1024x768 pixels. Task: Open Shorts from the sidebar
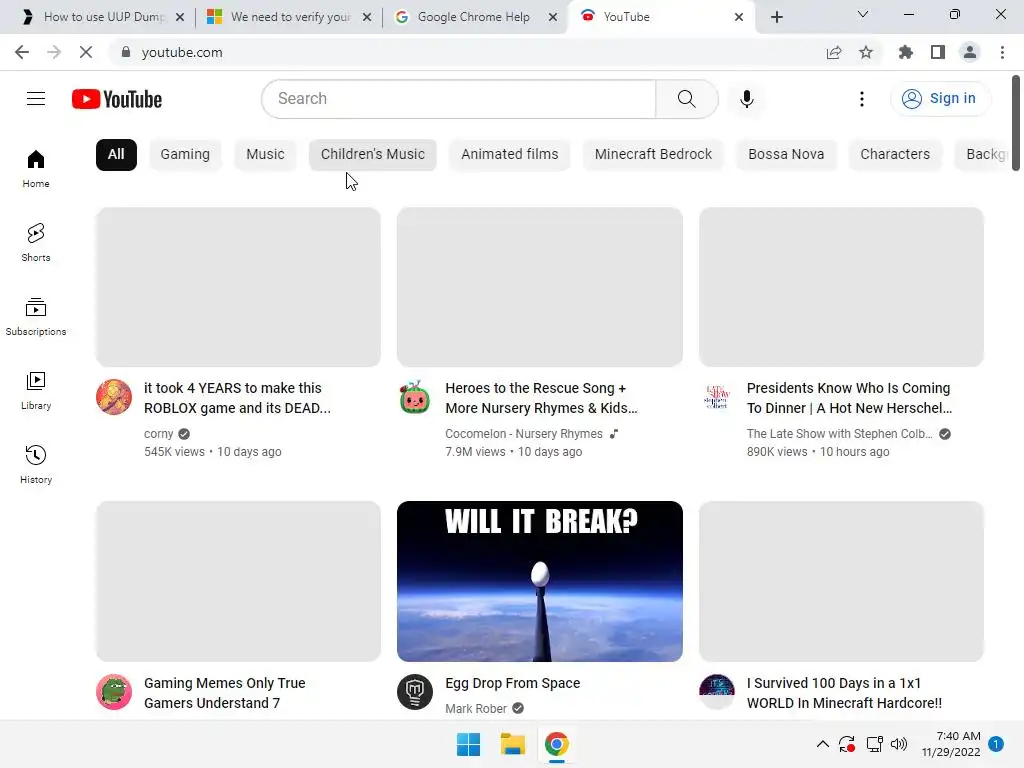pos(36,243)
